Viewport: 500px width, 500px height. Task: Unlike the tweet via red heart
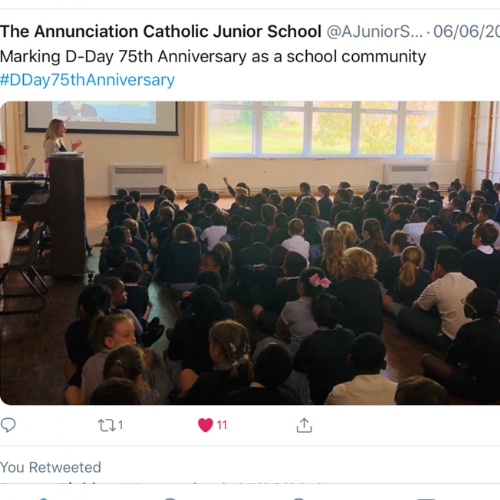(x=205, y=425)
